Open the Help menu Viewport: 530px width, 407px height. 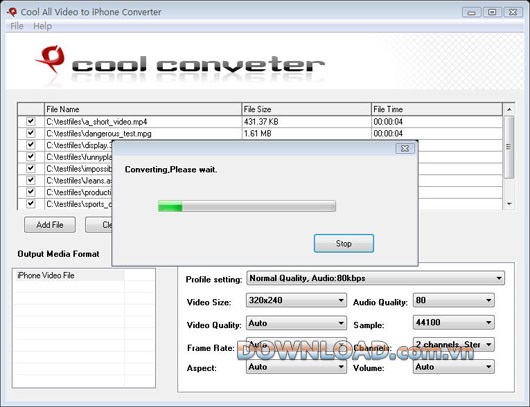(x=42, y=26)
